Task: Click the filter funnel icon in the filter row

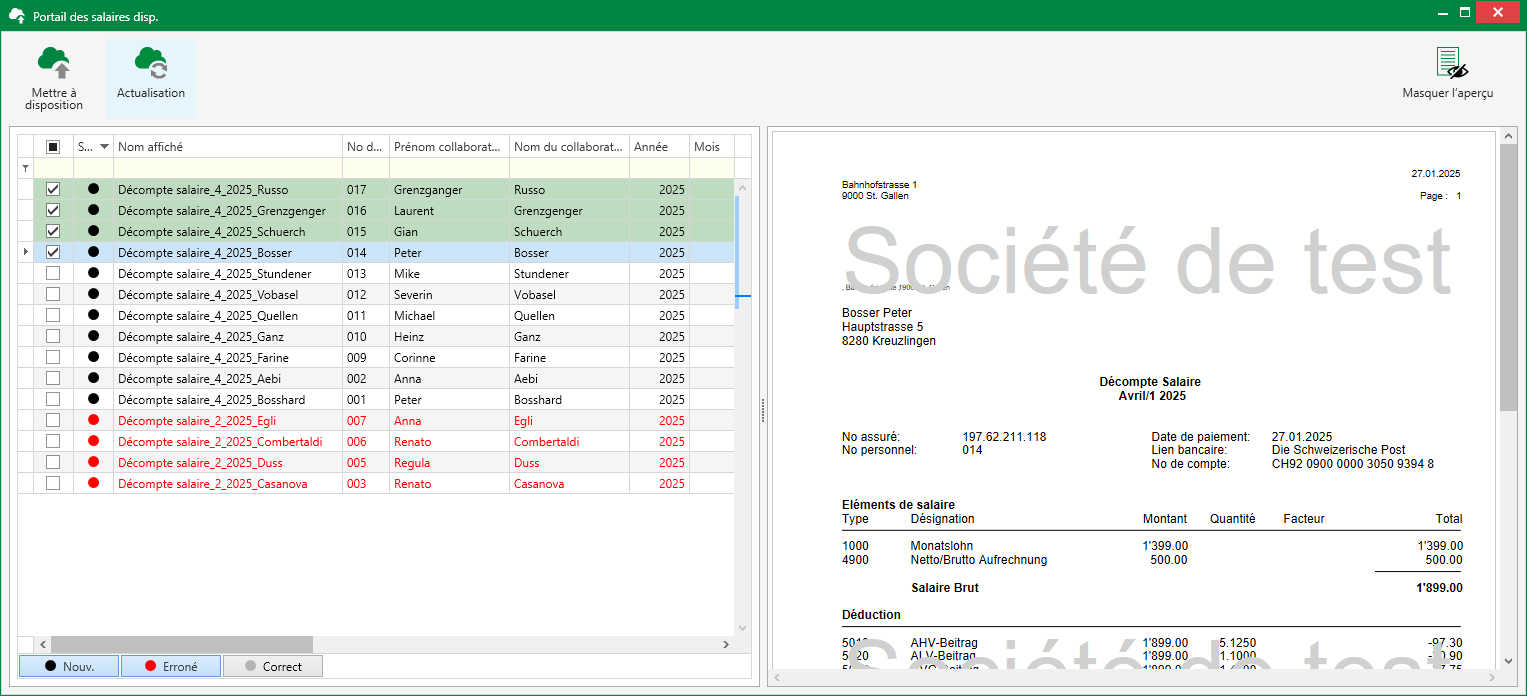Action: pyautogui.click(x=25, y=167)
